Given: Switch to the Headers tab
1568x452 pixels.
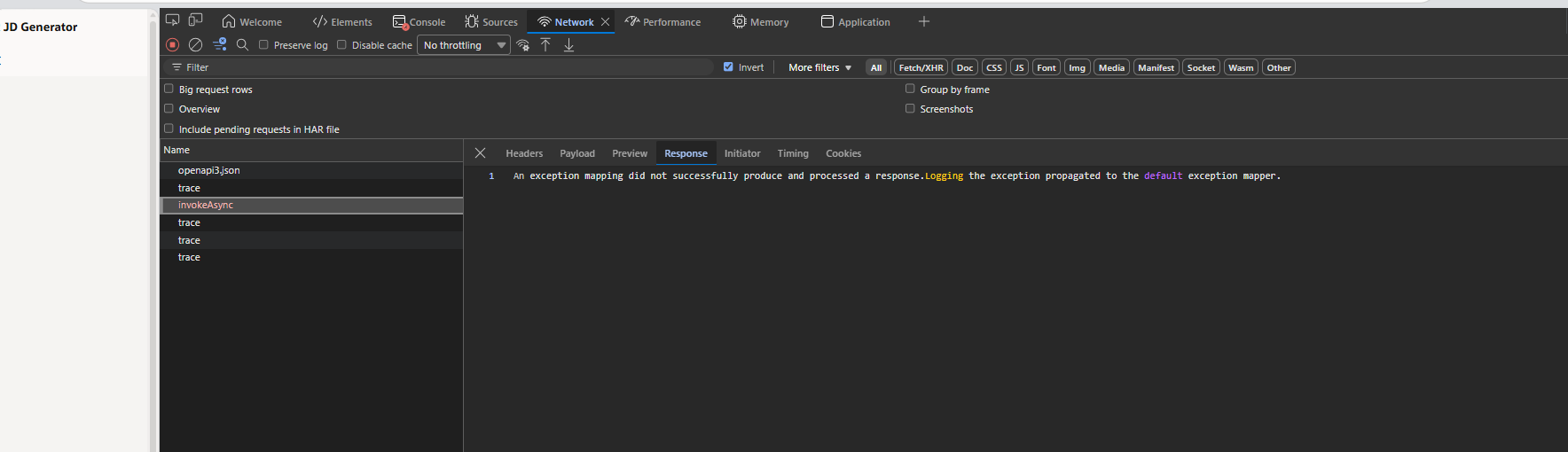Looking at the screenshot, I should (524, 153).
